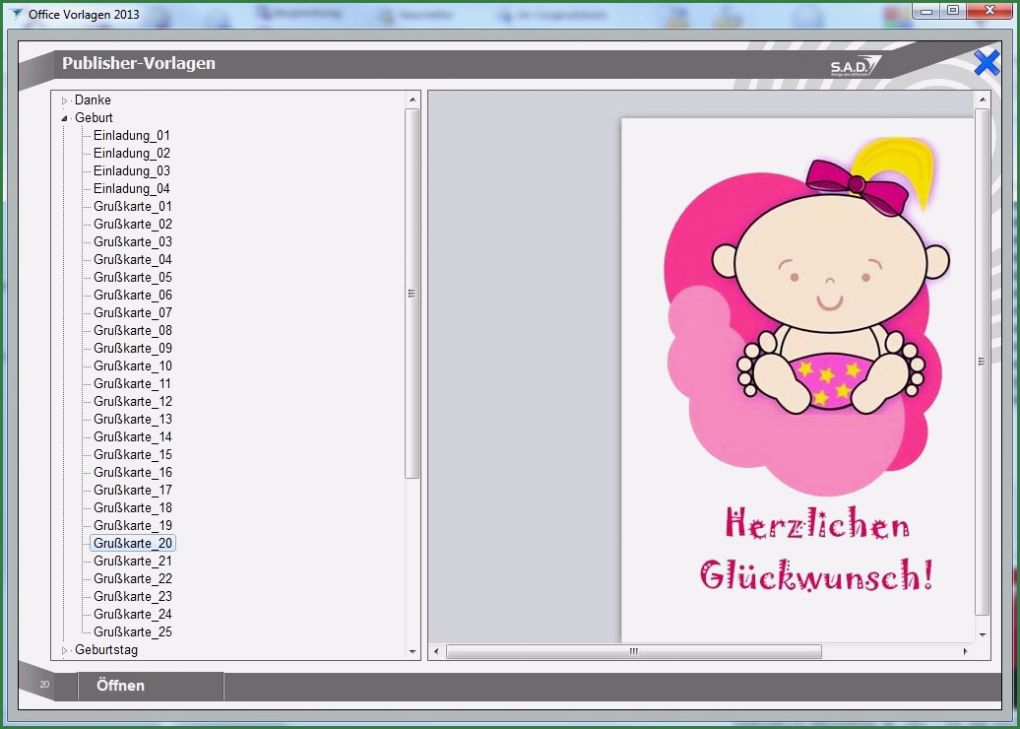The width and height of the screenshot is (1020, 729).
Task: Select the Einladung_01 template
Action: [x=130, y=135]
